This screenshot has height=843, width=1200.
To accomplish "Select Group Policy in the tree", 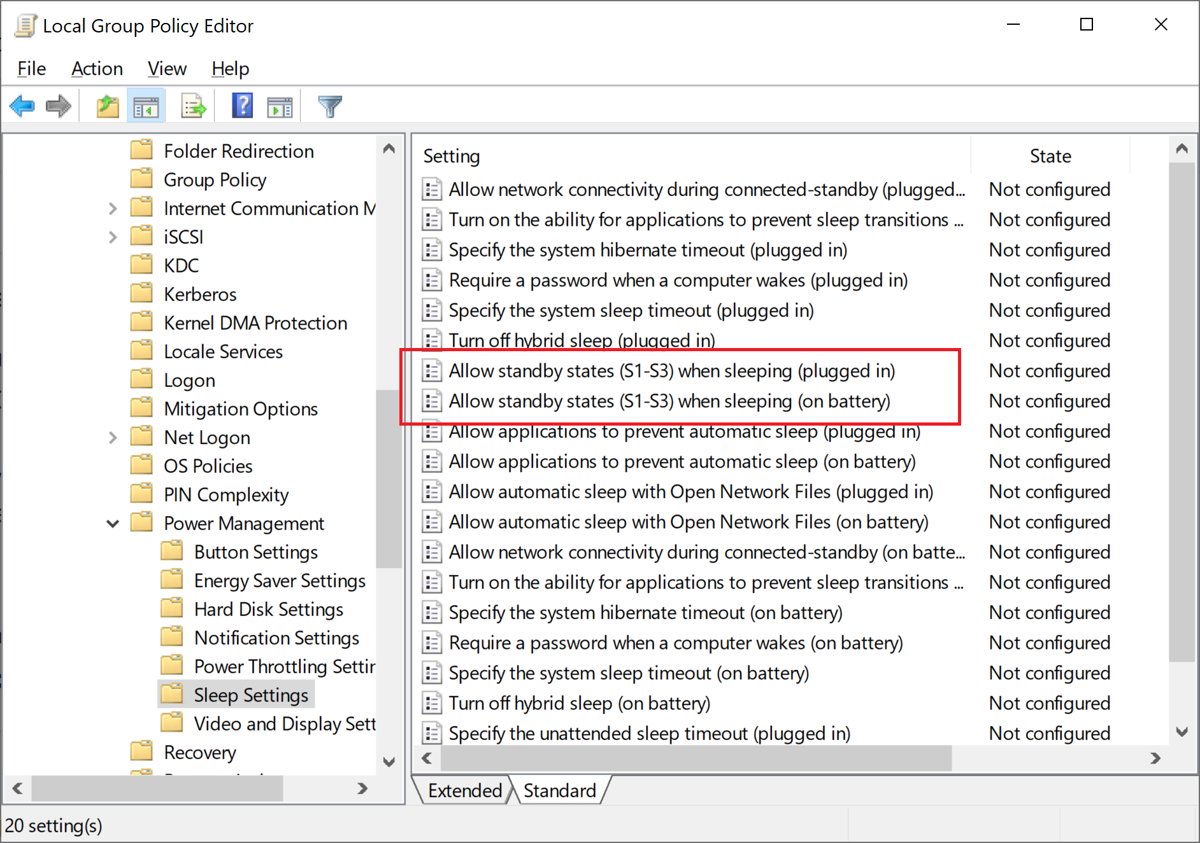I will (215, 180).
